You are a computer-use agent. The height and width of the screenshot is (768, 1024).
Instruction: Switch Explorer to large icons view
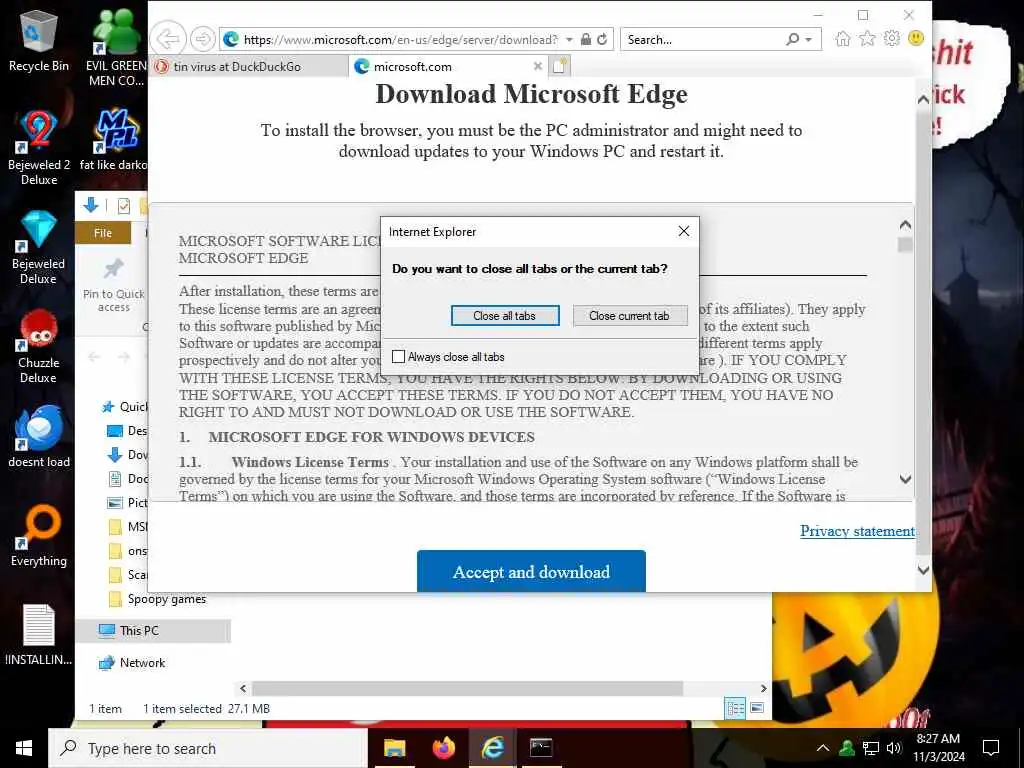pyautogui.click(x=757, y=708)
